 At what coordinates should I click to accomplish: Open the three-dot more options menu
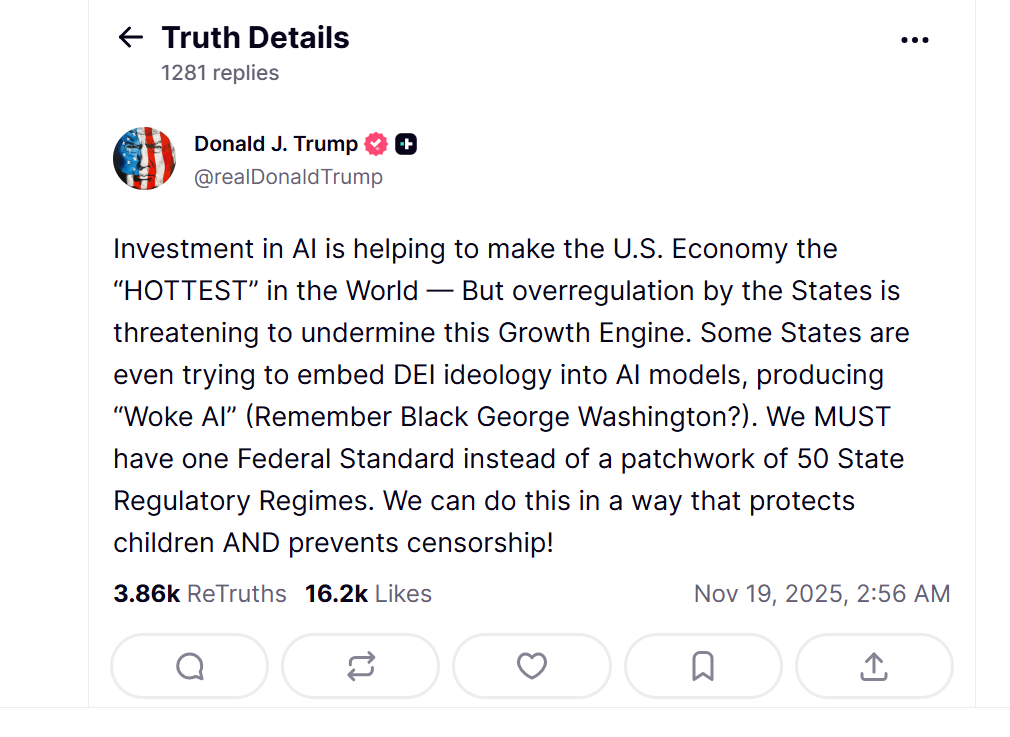pyautogui.click(x=915, y=40)
